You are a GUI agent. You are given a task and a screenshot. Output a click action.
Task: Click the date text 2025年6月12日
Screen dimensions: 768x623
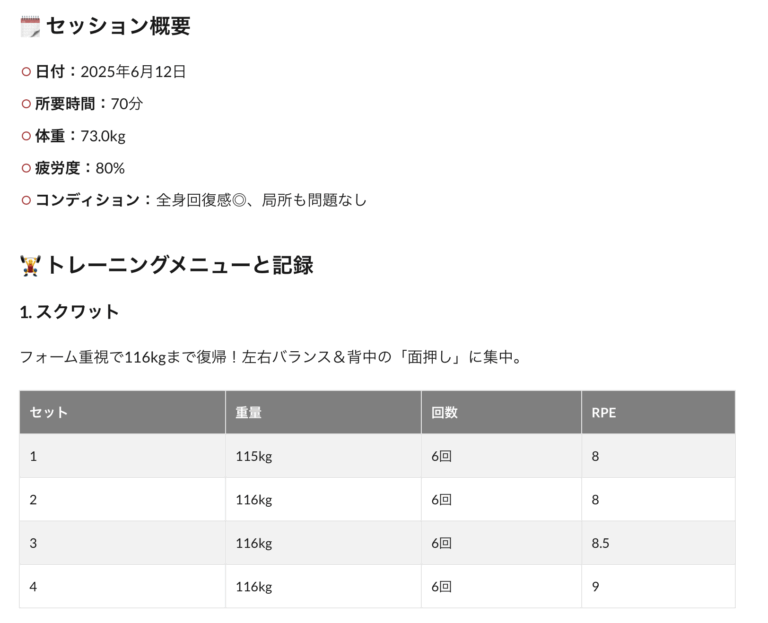click(x=133, y=72)
